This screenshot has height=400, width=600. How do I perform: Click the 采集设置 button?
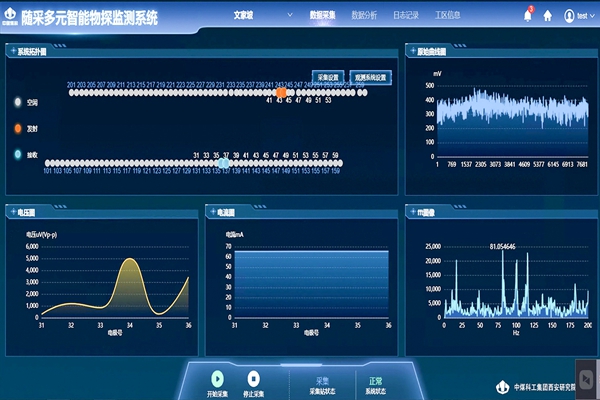point(328,76)
